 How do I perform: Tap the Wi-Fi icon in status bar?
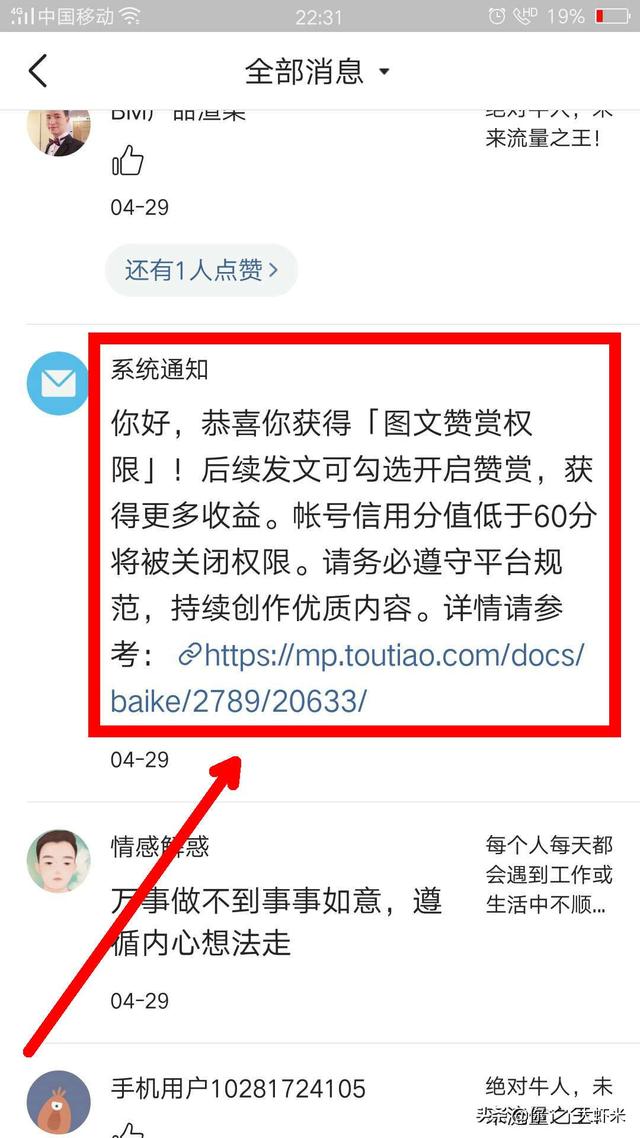131,15
